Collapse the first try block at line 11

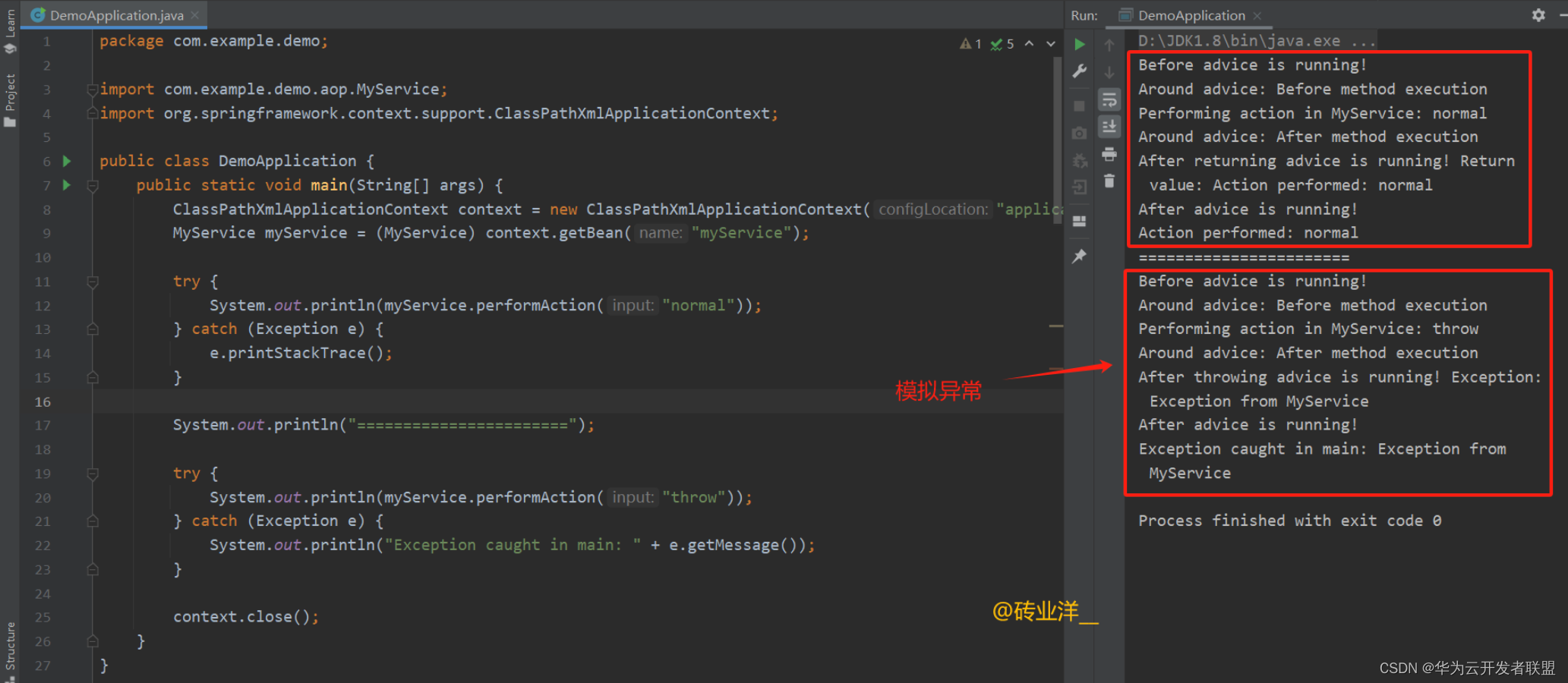[93, 282]
